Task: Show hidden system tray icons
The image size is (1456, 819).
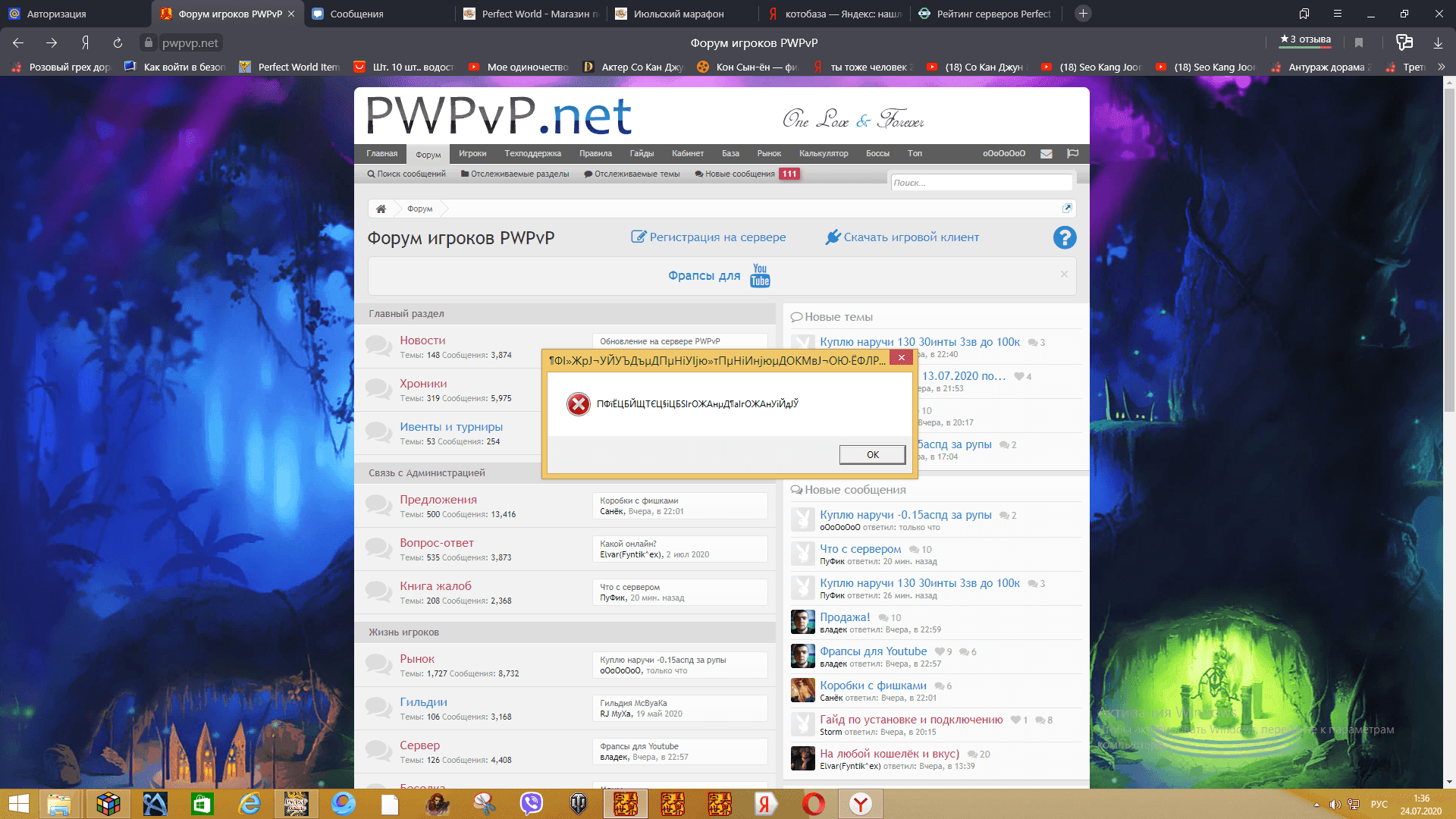Action: coord(1316,805)
